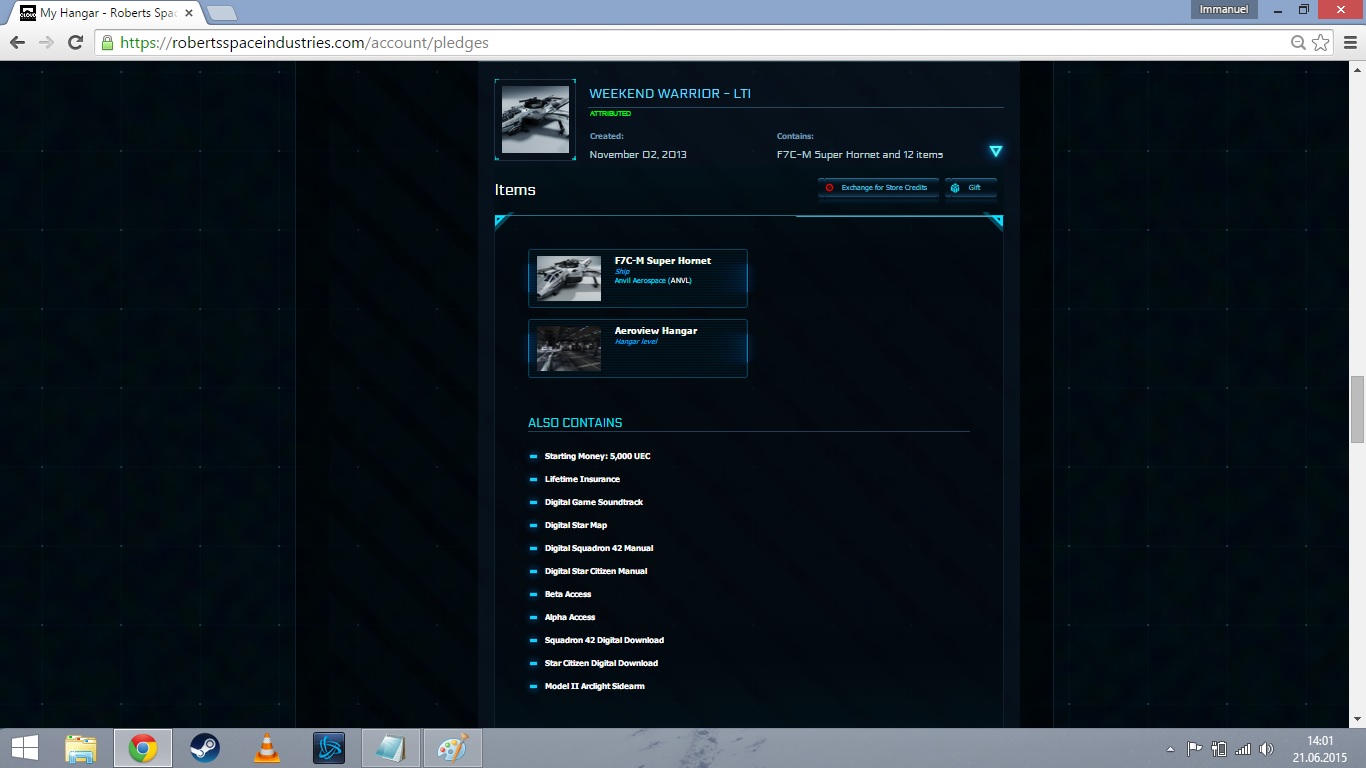
Task: Click the Weekend Warrior package image
Action: coord(535,120)
